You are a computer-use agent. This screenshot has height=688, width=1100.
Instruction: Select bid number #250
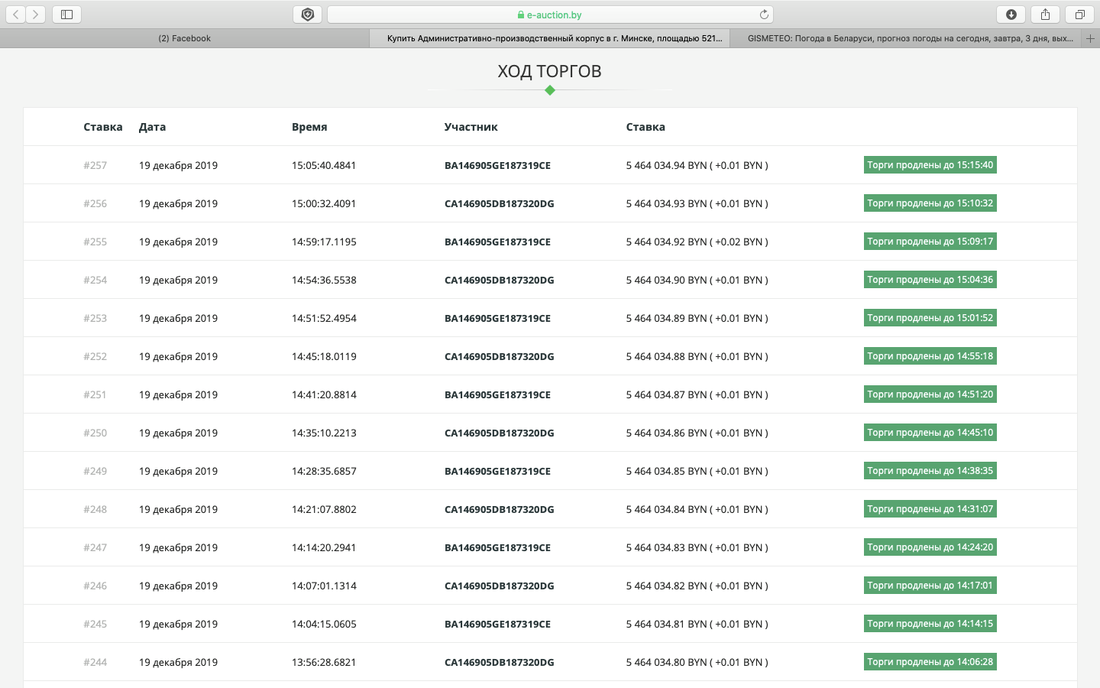click(x=95, y=433)
